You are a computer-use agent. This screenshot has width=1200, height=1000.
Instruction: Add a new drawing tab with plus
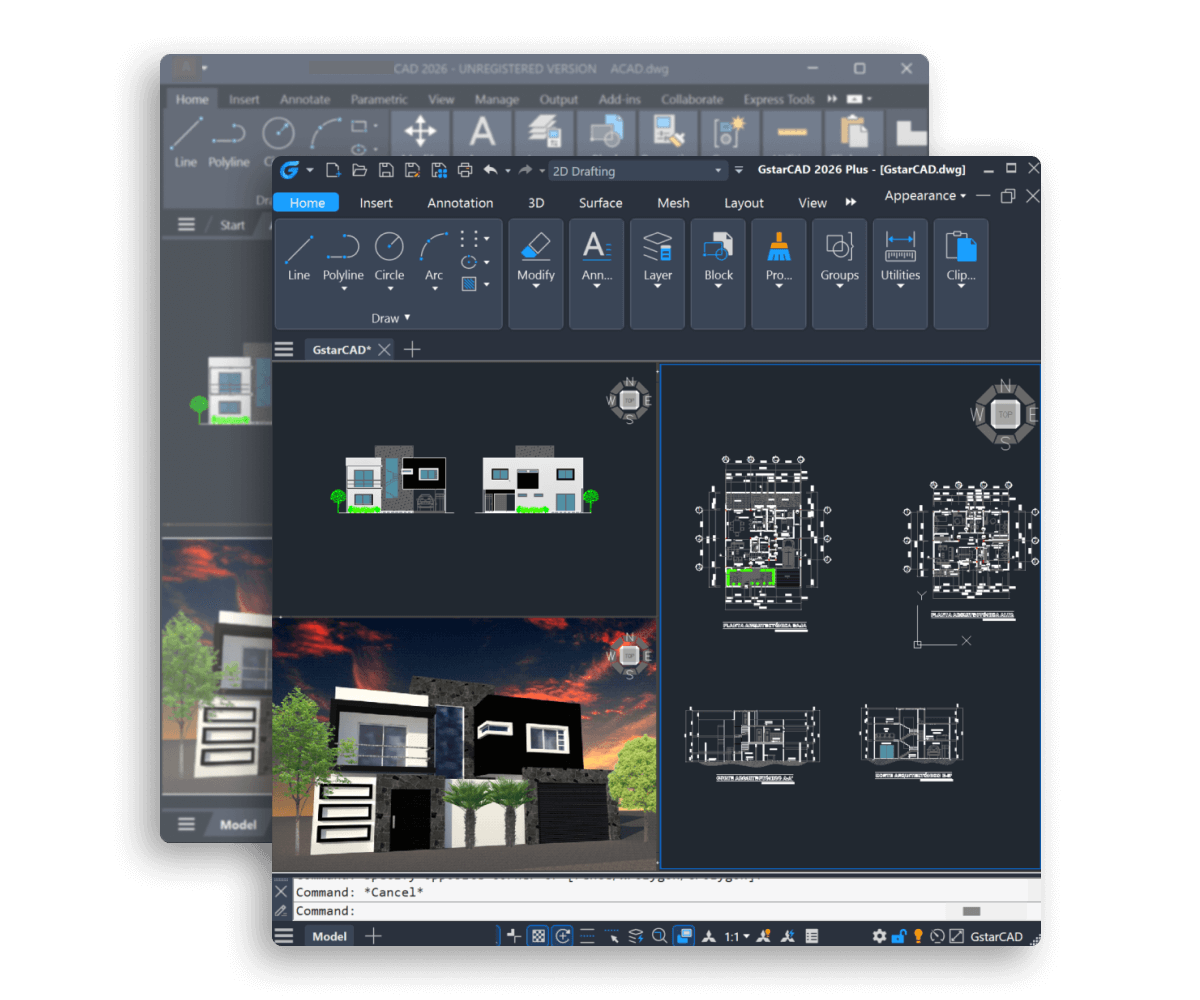pos(412,349)
